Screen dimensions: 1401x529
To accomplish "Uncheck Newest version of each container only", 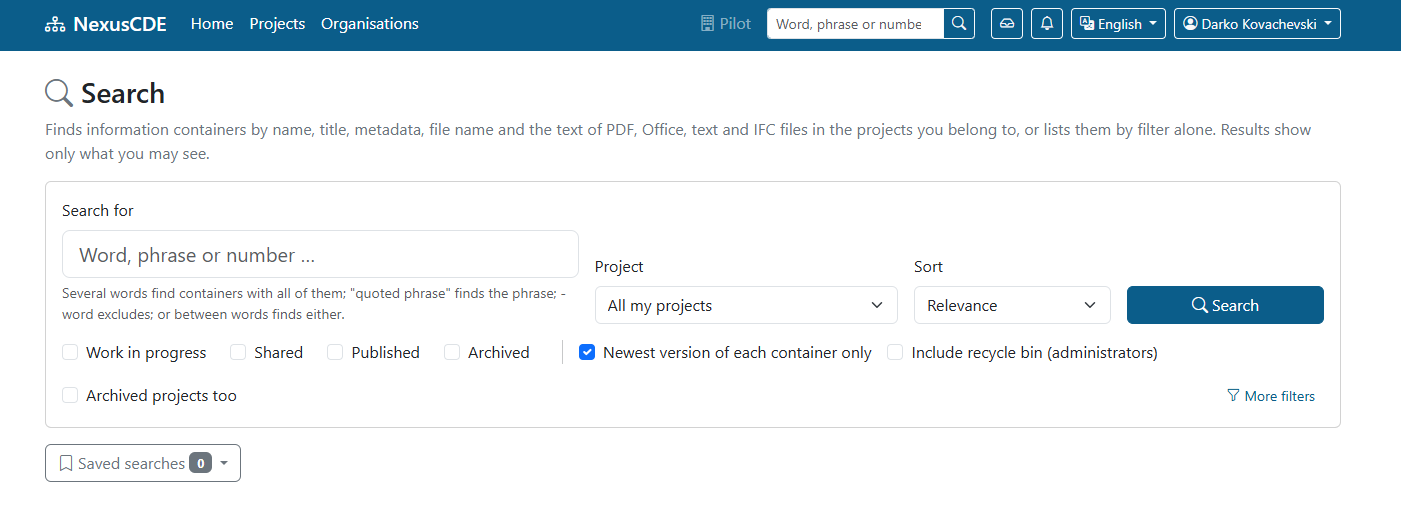I will point(587,352).
